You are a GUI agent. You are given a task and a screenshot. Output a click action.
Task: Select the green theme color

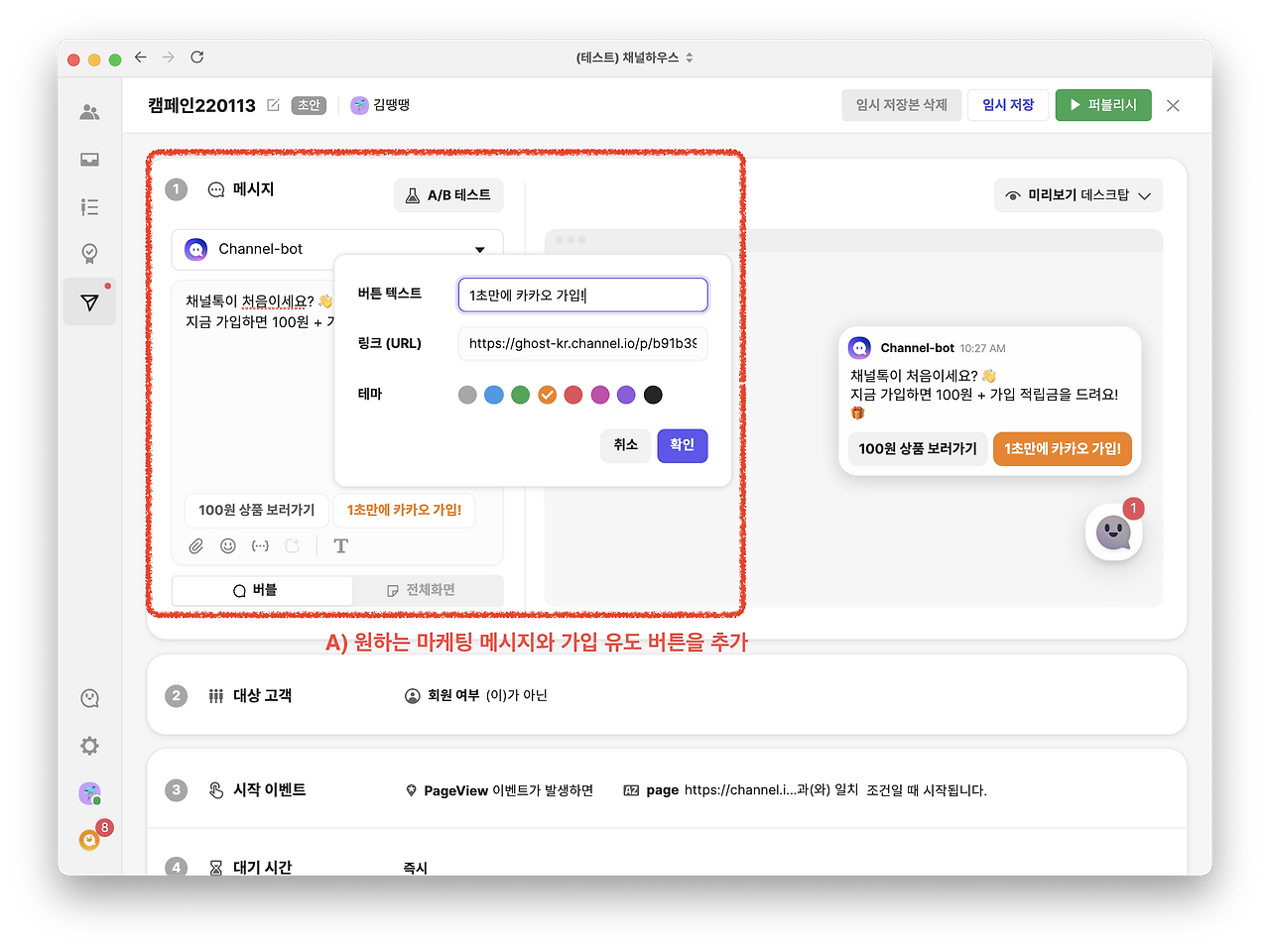coord(520,395)
